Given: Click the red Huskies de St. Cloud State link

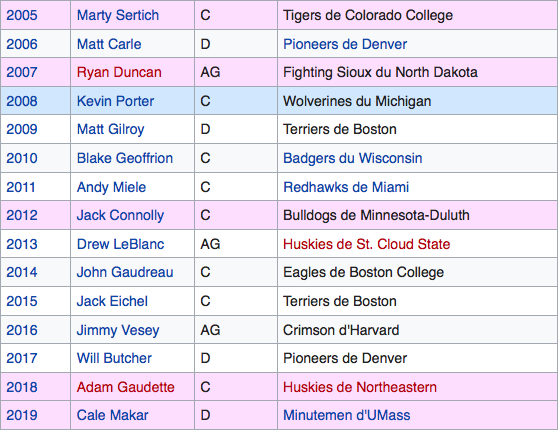Looking at the screenshot, I should (x=367, y=244).
